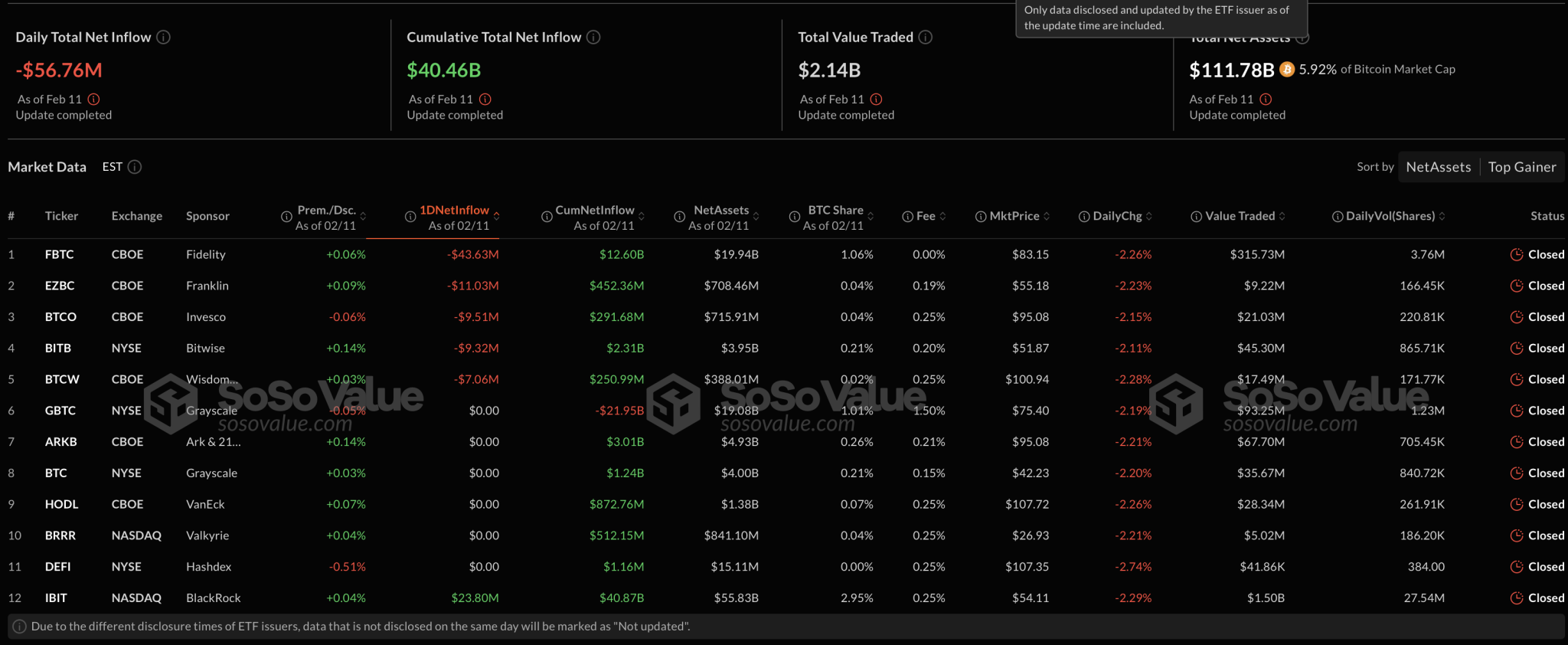Open the GBTC ticker link
The image size is (1568, 645).
point(60,411)
